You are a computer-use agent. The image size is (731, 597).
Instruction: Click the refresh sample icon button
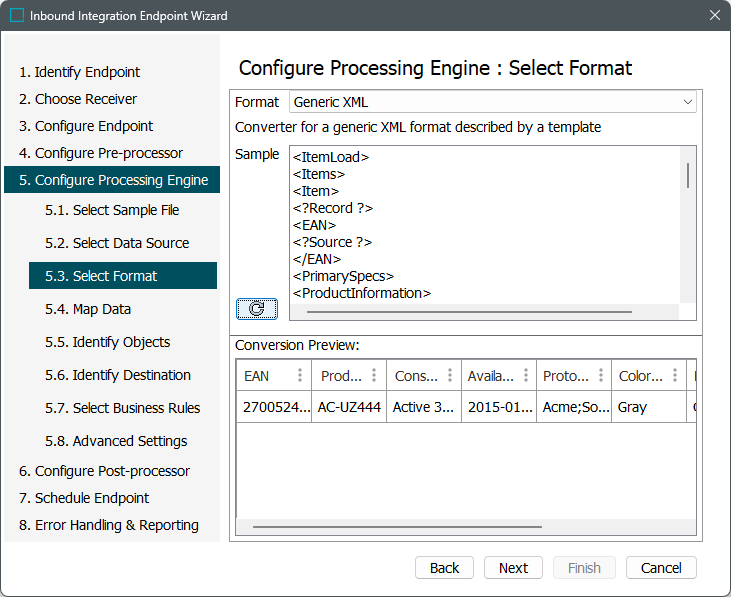pos(256,309)
